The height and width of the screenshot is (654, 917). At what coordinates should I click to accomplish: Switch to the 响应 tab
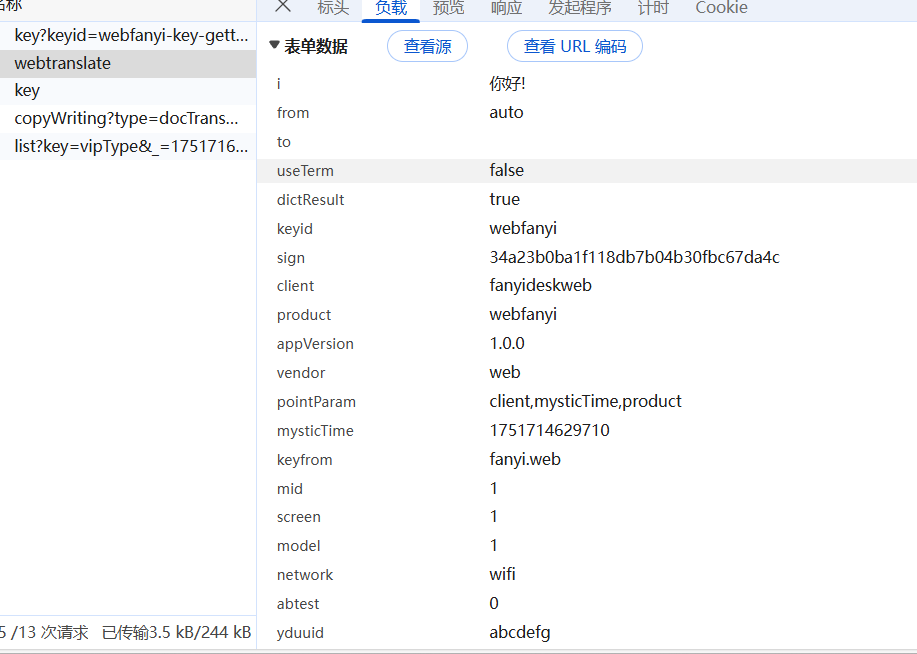(506, 8)
